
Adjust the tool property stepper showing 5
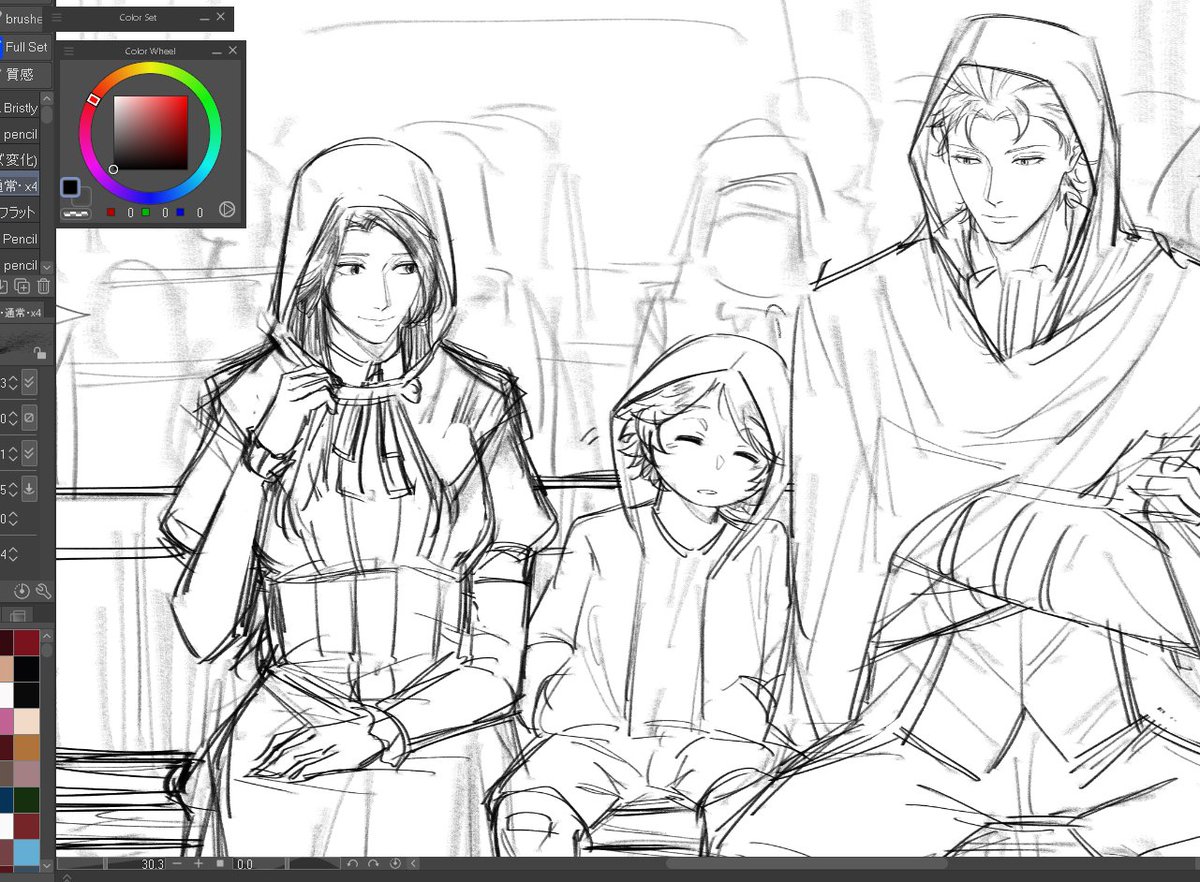(x=13, y=490)
